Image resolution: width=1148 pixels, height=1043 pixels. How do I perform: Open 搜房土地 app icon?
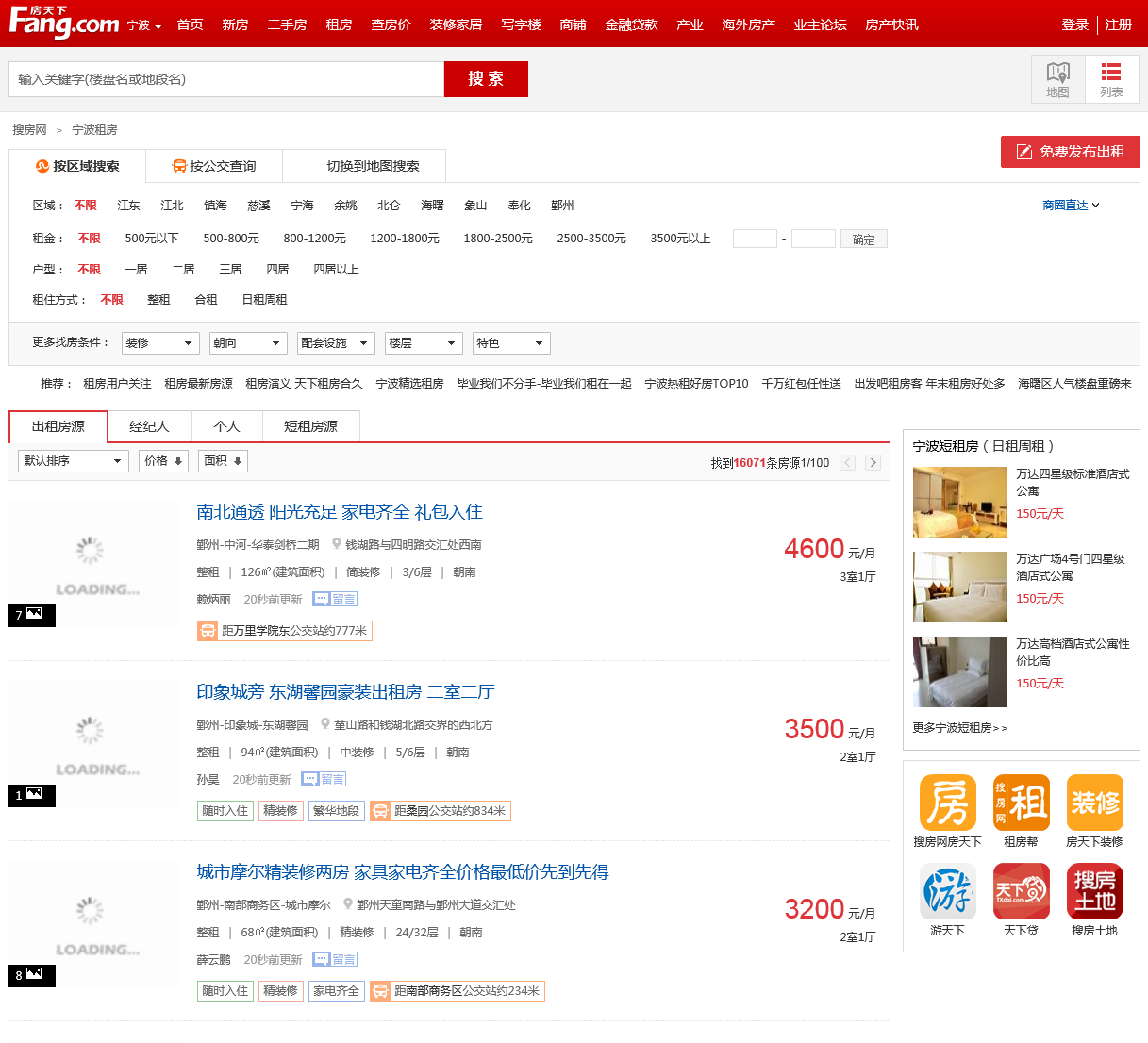(1094, 891)
